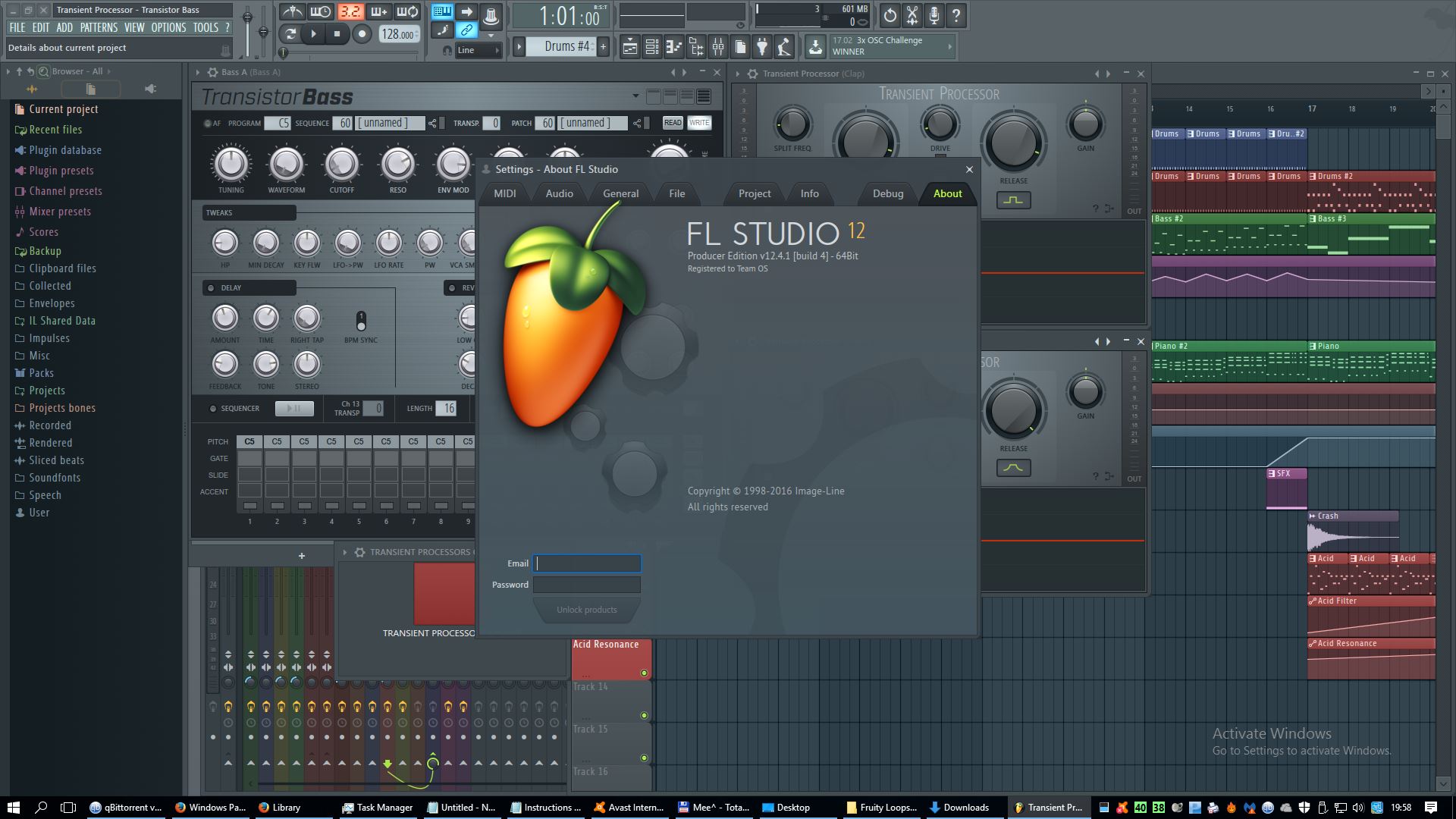1456x819 pixels.
Task: Click the metronome icon
Action: pyautogui.click(x=292, y=12)
